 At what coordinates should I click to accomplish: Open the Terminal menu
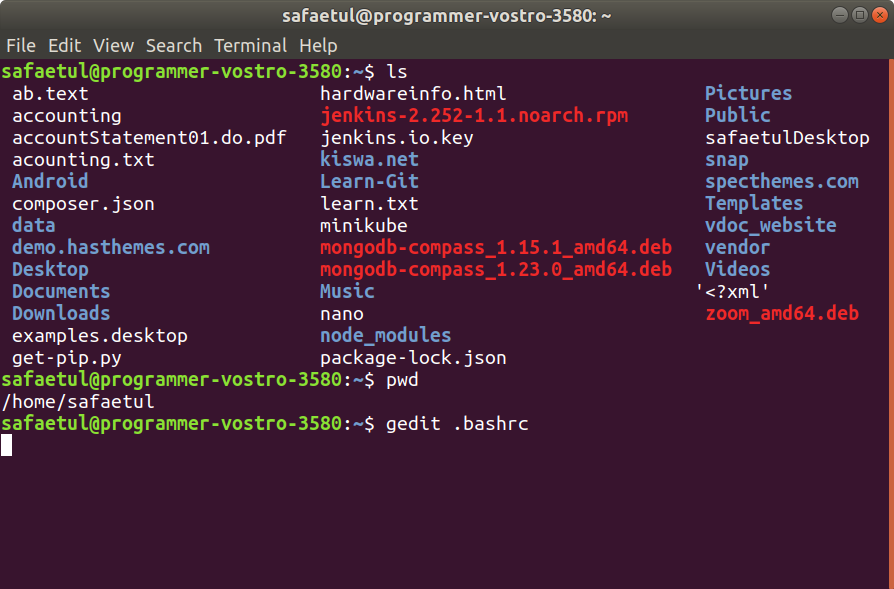tap(250, 45)
